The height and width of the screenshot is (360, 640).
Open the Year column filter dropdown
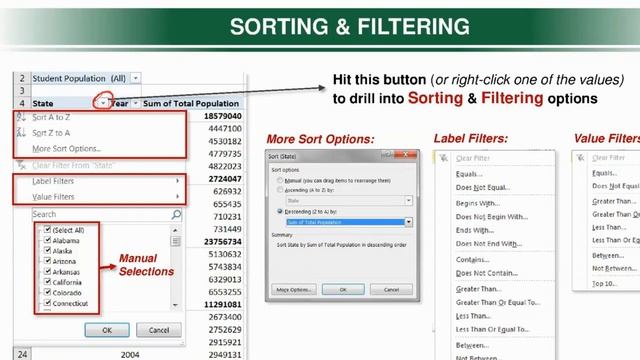[136, 103]
